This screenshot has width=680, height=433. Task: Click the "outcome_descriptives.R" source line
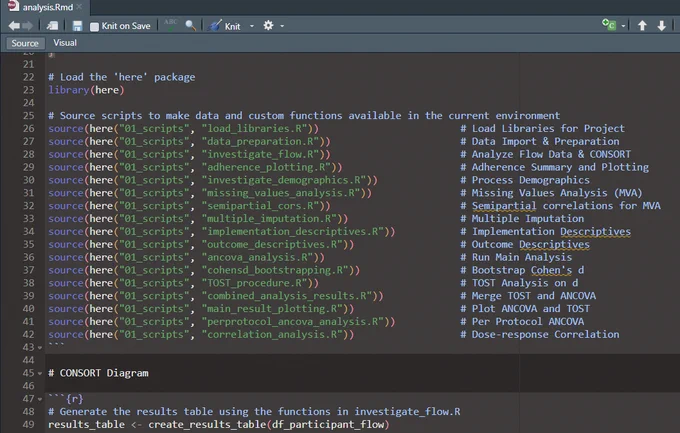pyautogui.click(x=201, y=244)
